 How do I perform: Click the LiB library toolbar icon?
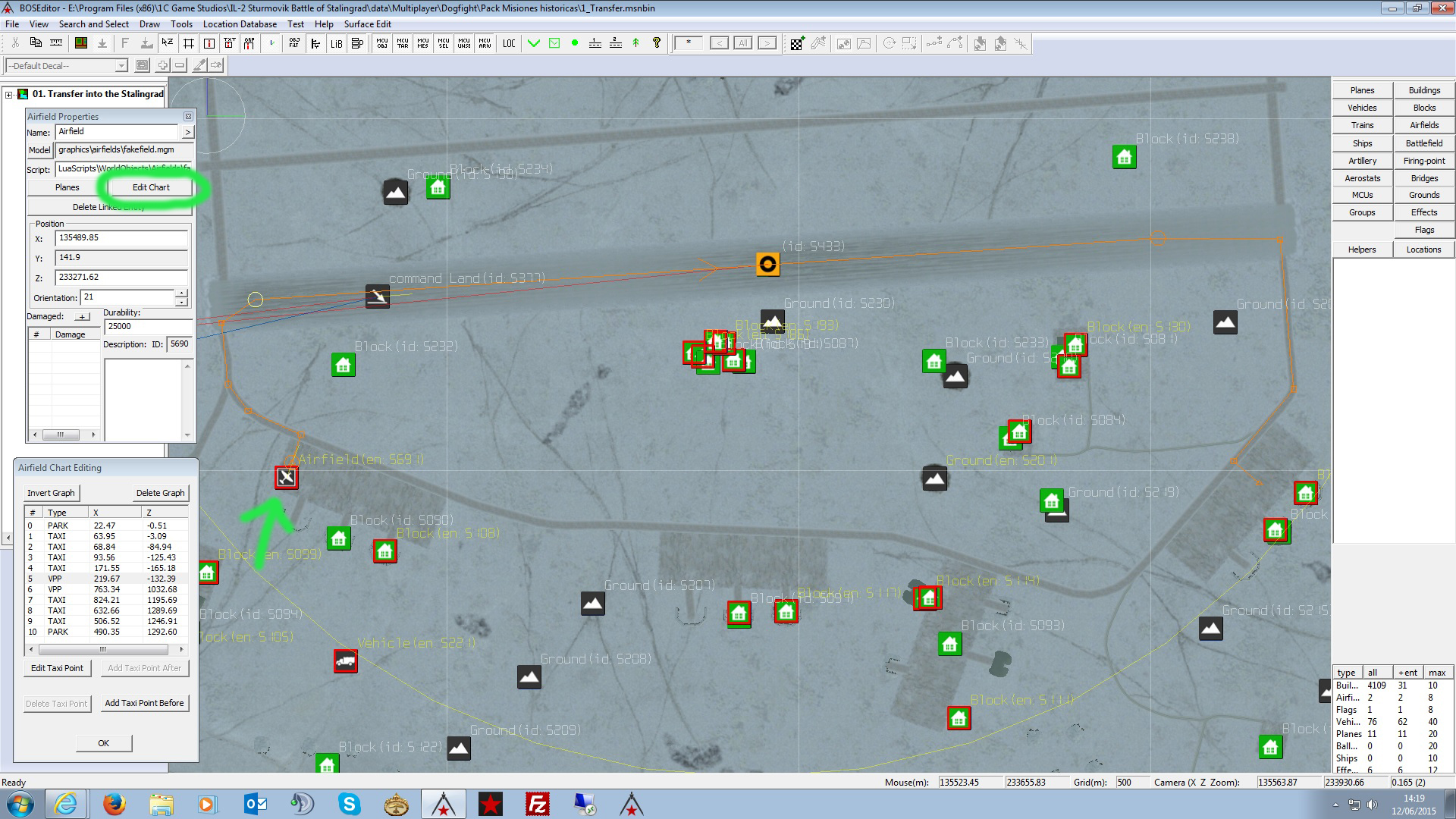click(336, 43)
